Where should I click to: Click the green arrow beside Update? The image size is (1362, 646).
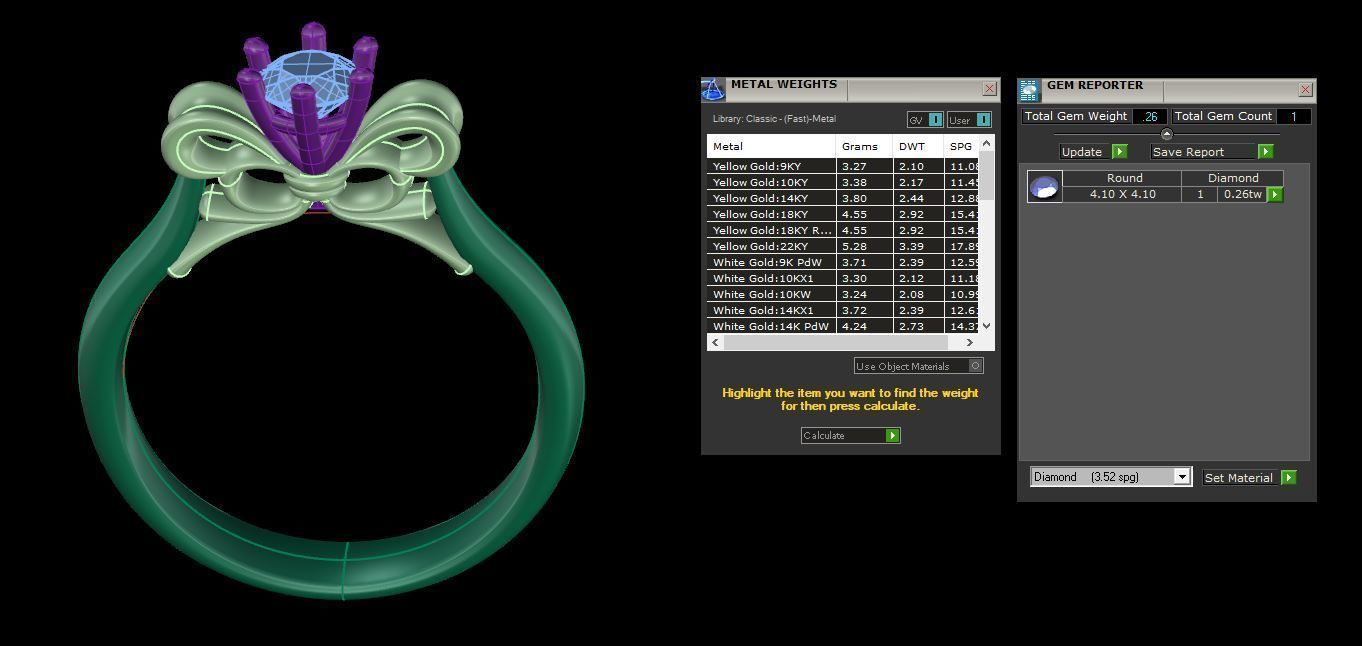[1119, 152]
